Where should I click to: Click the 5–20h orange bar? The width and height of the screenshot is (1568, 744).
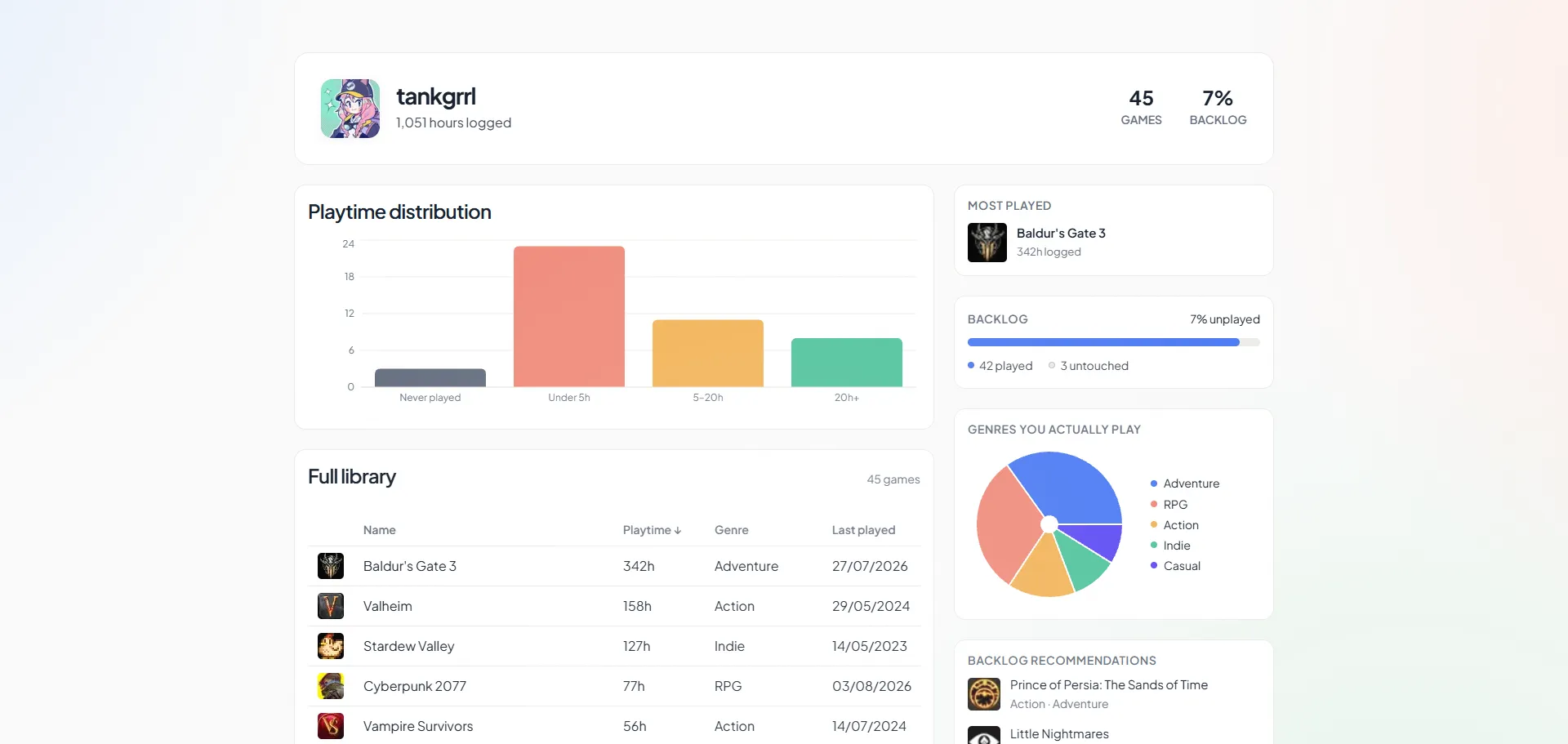click(708, 354)
